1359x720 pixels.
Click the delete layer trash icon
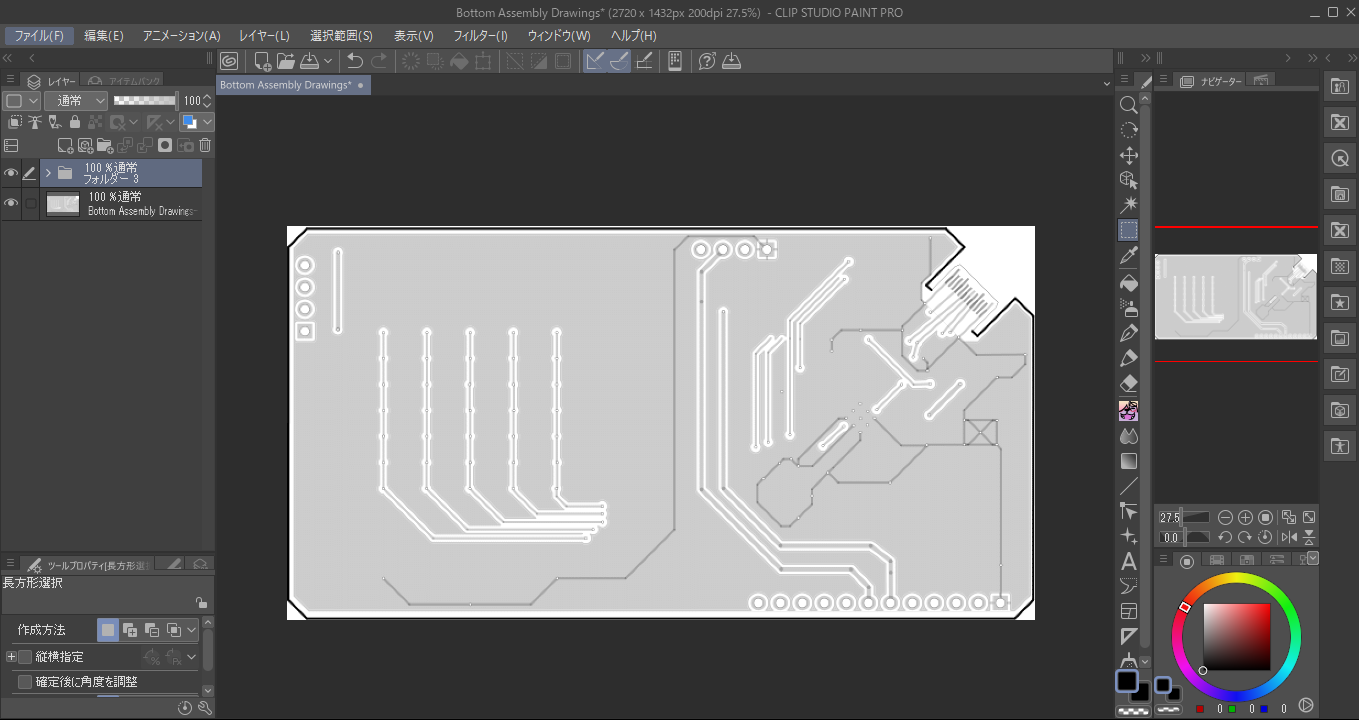tap(205, 145)
